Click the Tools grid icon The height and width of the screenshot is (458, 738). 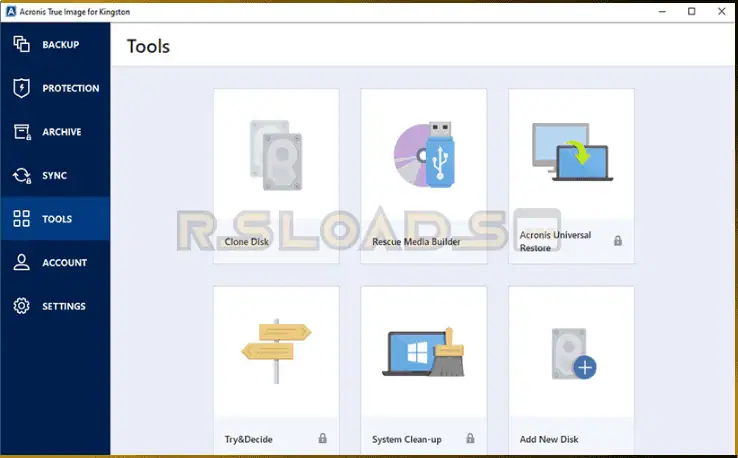pyautogui.click(x=21, y=219)
